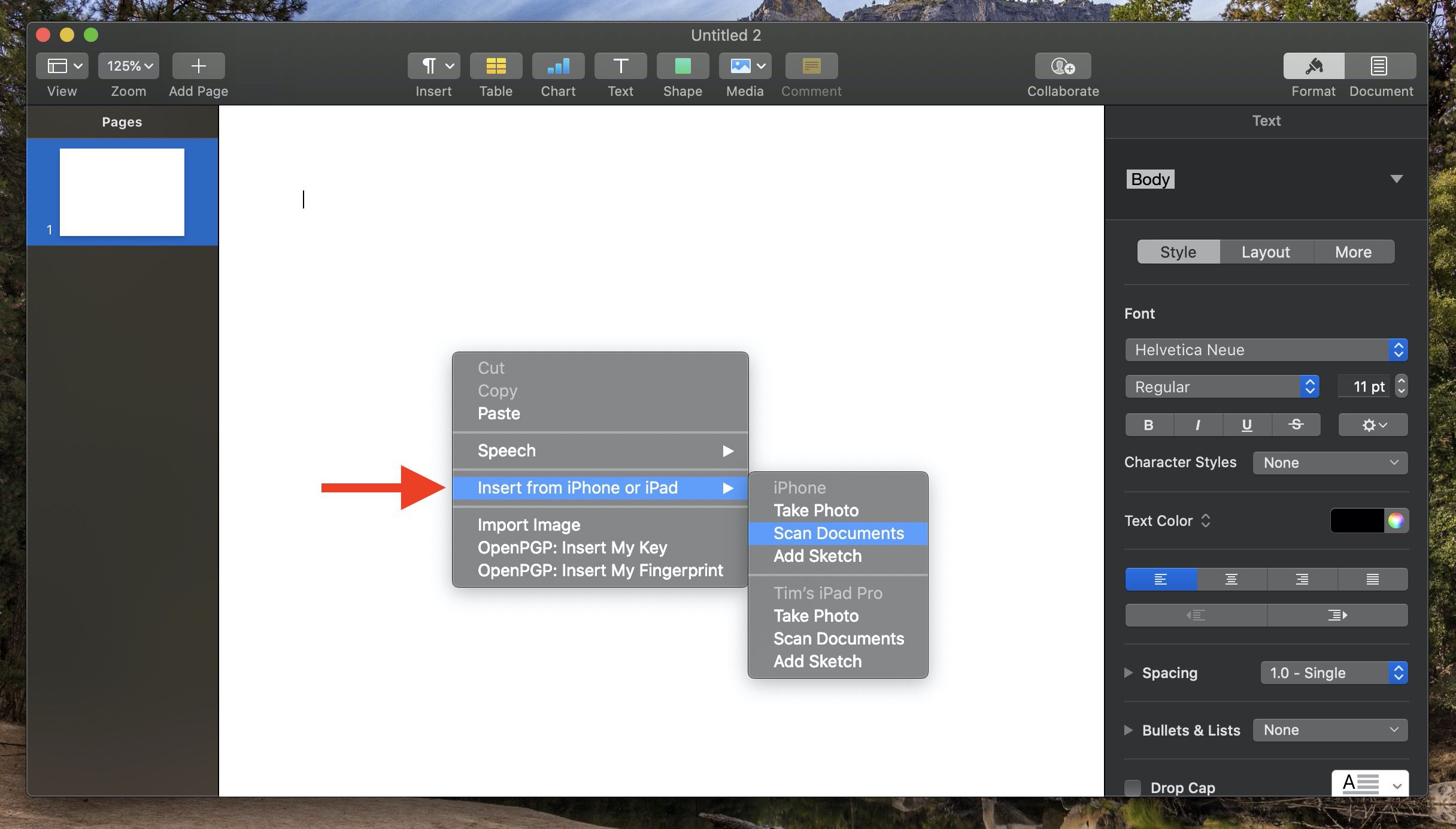Toggle bold text formatting

[x=1148, y=425]
